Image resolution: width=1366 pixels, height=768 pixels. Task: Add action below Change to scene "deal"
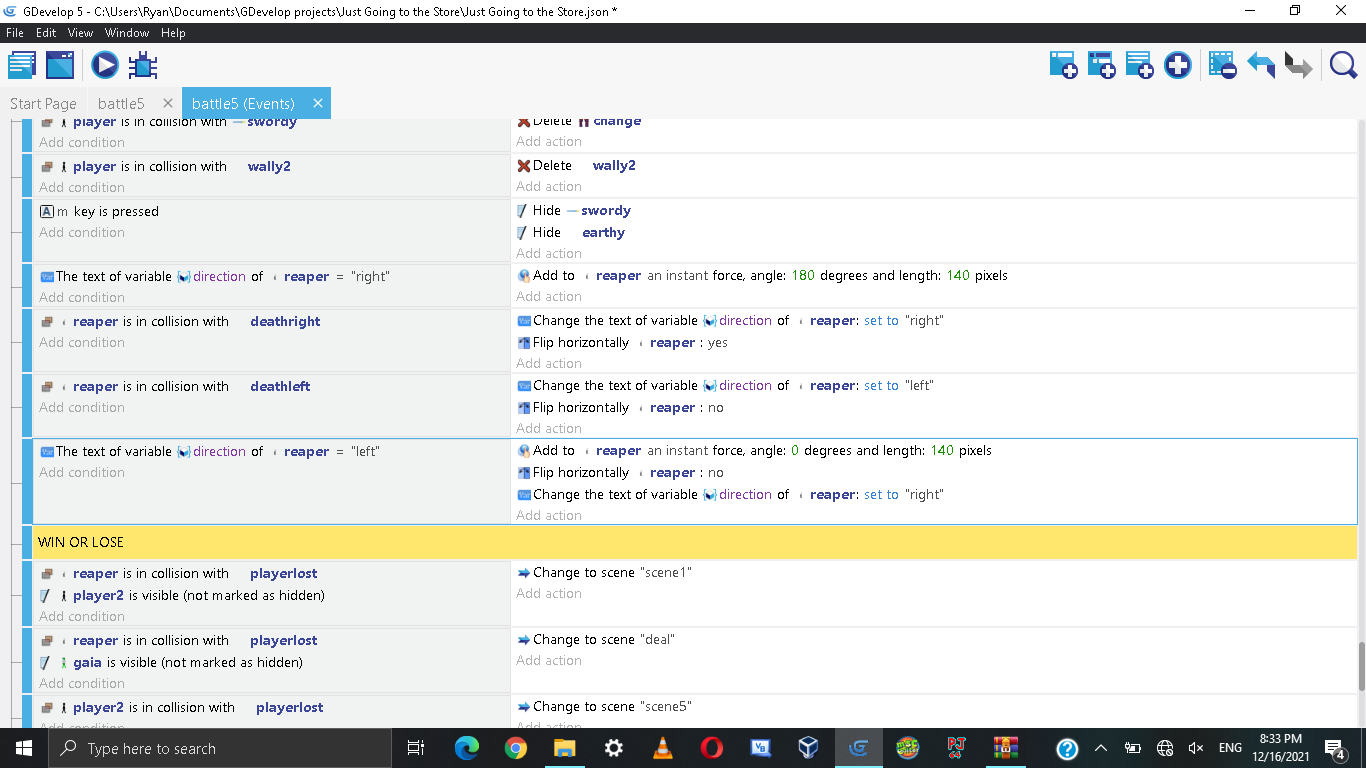[549, 660]
